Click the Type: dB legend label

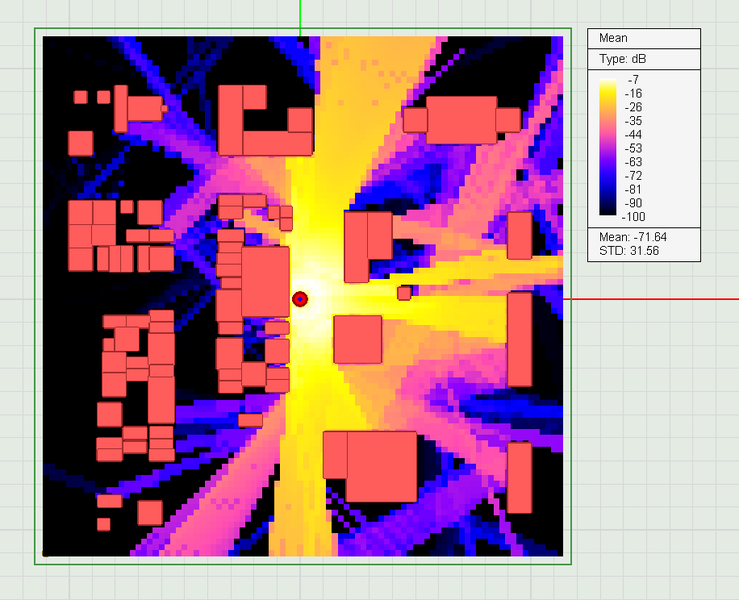pos(623,59)
